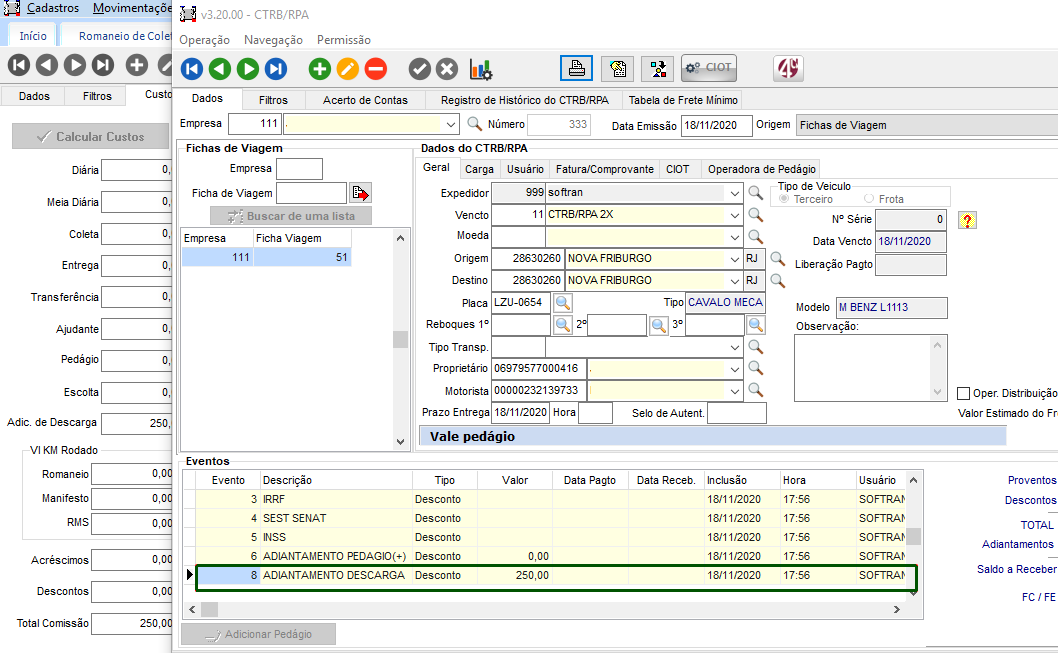Click the gray checkmark confirm icon
1058x653 pixels.
[420, 69]
